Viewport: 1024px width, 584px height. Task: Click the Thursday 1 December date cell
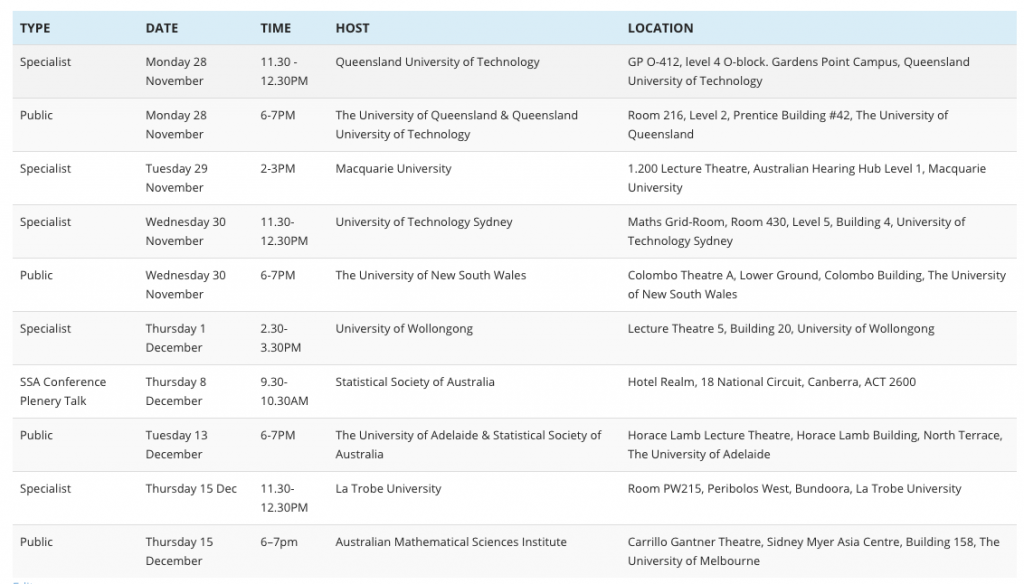point(175,338)
